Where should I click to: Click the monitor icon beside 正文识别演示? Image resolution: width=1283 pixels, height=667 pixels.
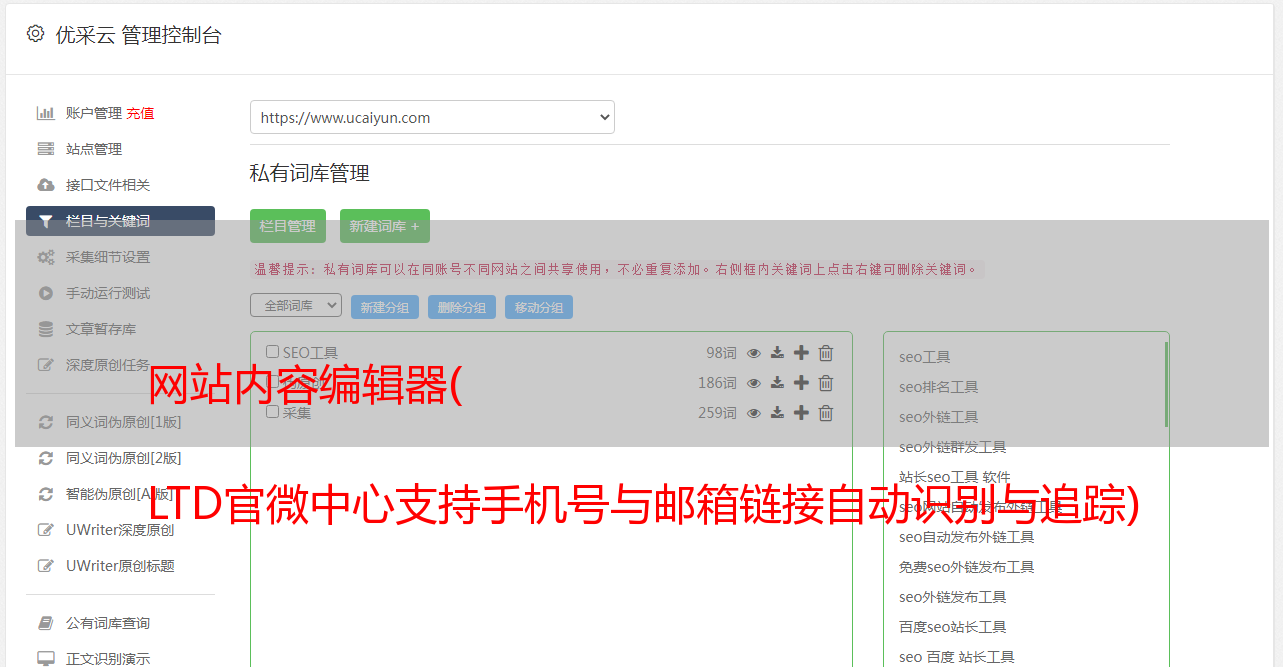click(x=46, y=659)
